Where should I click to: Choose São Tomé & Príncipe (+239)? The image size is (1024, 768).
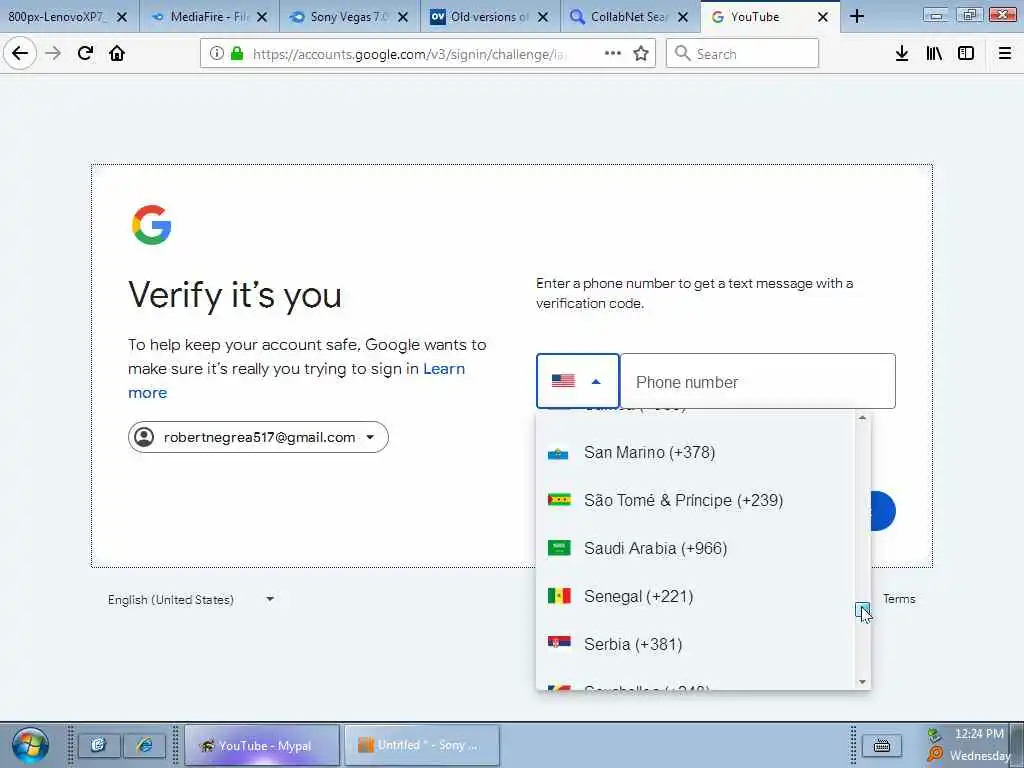click(696, 500)
